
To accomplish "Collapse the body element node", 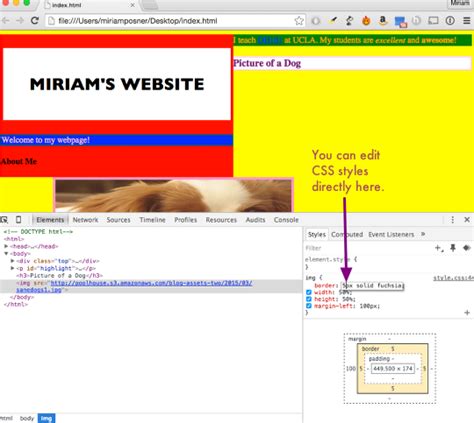I will 6,254.
